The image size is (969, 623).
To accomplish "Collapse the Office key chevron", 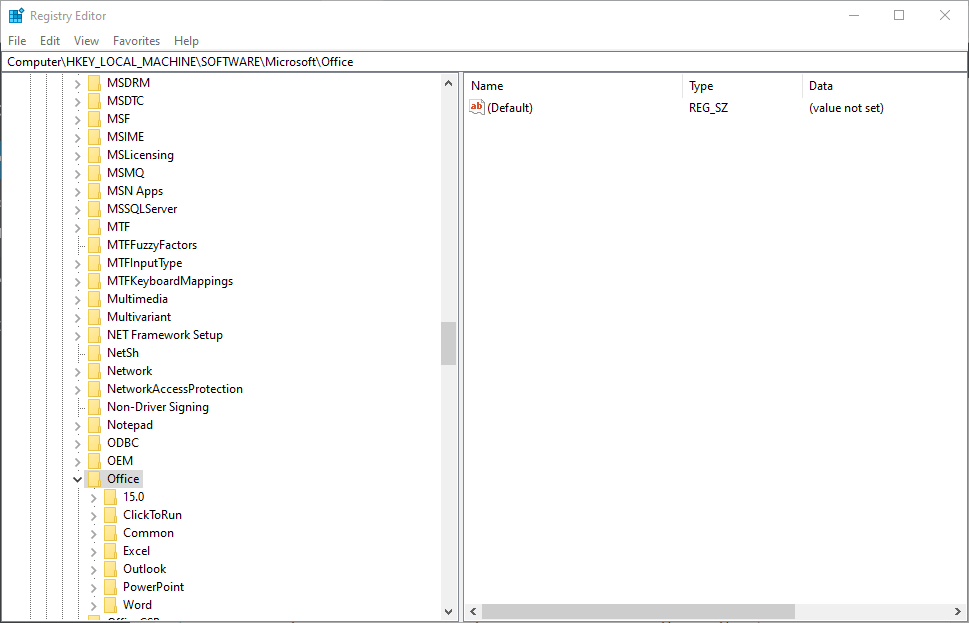I will point(78,478).
